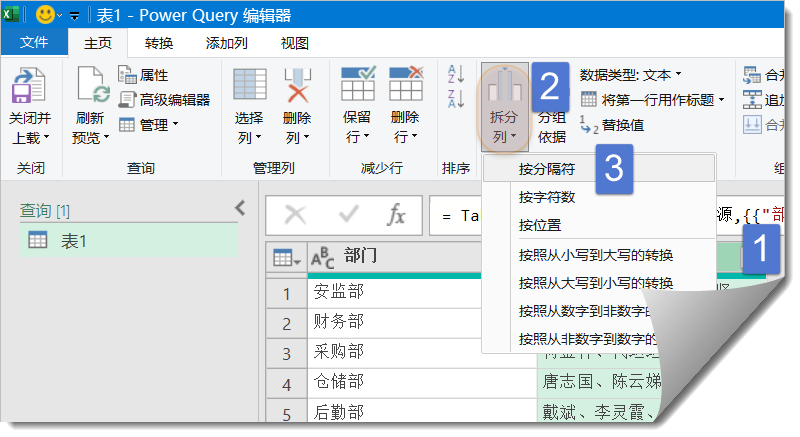The width and height of the screenshot is (800, 437).
Task: Expand Use First Row as Headers dropdown
Action: point(721,100)
